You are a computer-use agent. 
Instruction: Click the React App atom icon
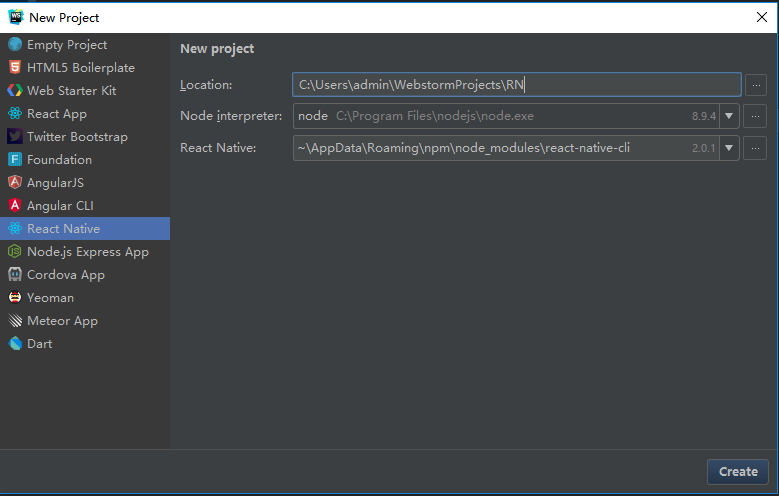(x=15, y=113)
